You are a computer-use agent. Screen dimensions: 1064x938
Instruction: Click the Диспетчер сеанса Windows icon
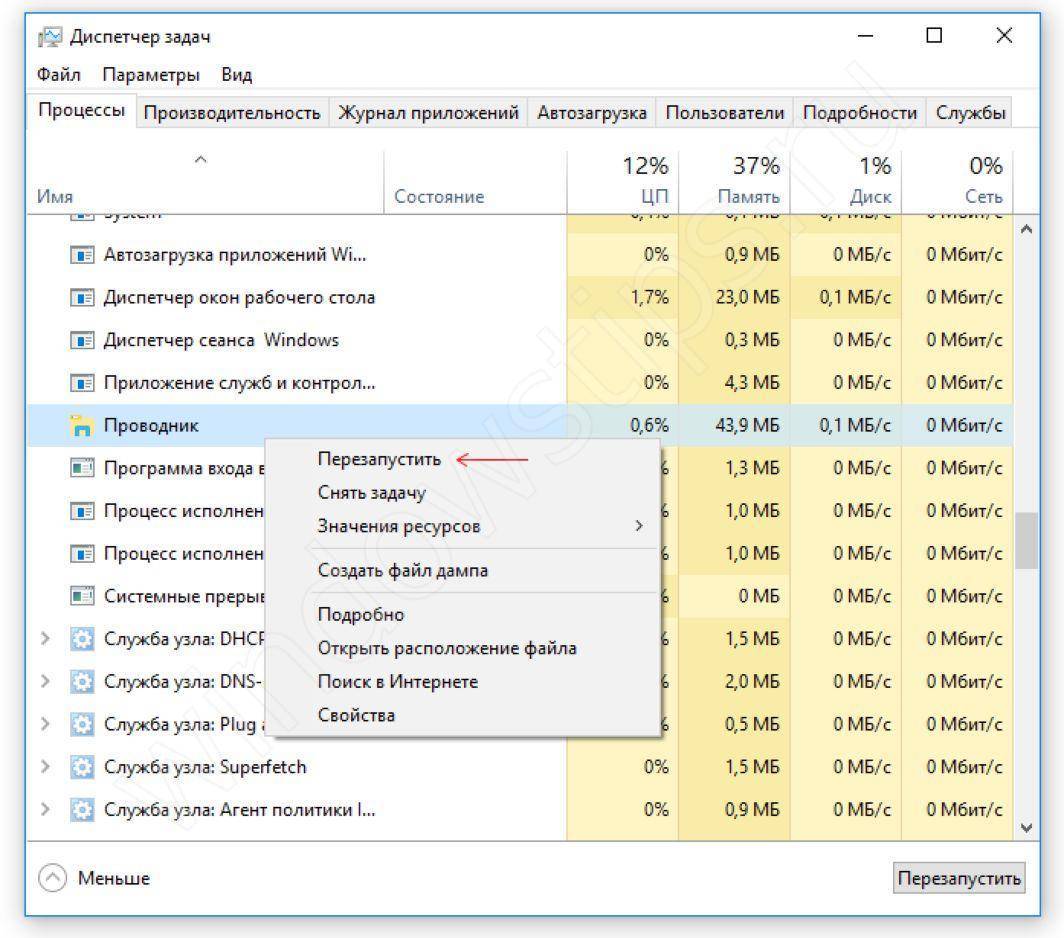(82, 341)
